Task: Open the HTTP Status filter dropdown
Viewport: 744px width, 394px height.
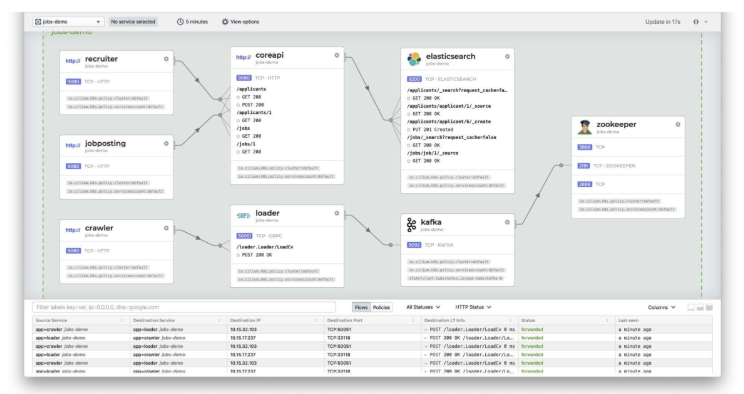Action: point(473,307)
